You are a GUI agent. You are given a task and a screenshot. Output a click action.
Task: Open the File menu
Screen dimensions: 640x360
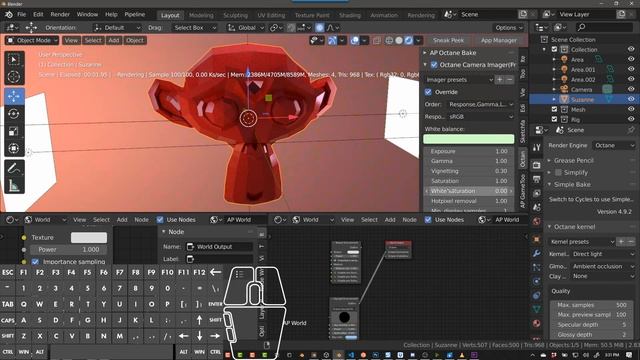pyautogui.click(x=21, y=14)
